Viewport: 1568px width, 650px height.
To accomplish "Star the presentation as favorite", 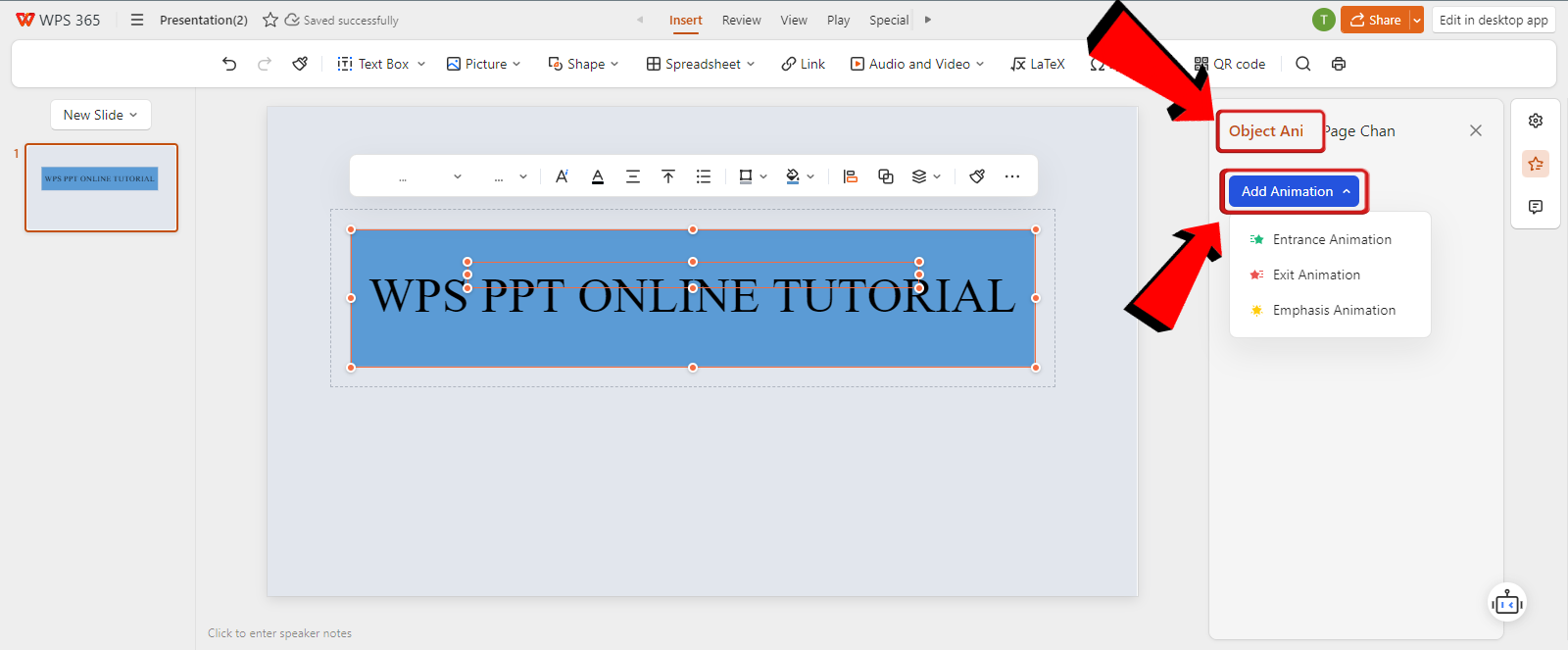I will point(270,20).
